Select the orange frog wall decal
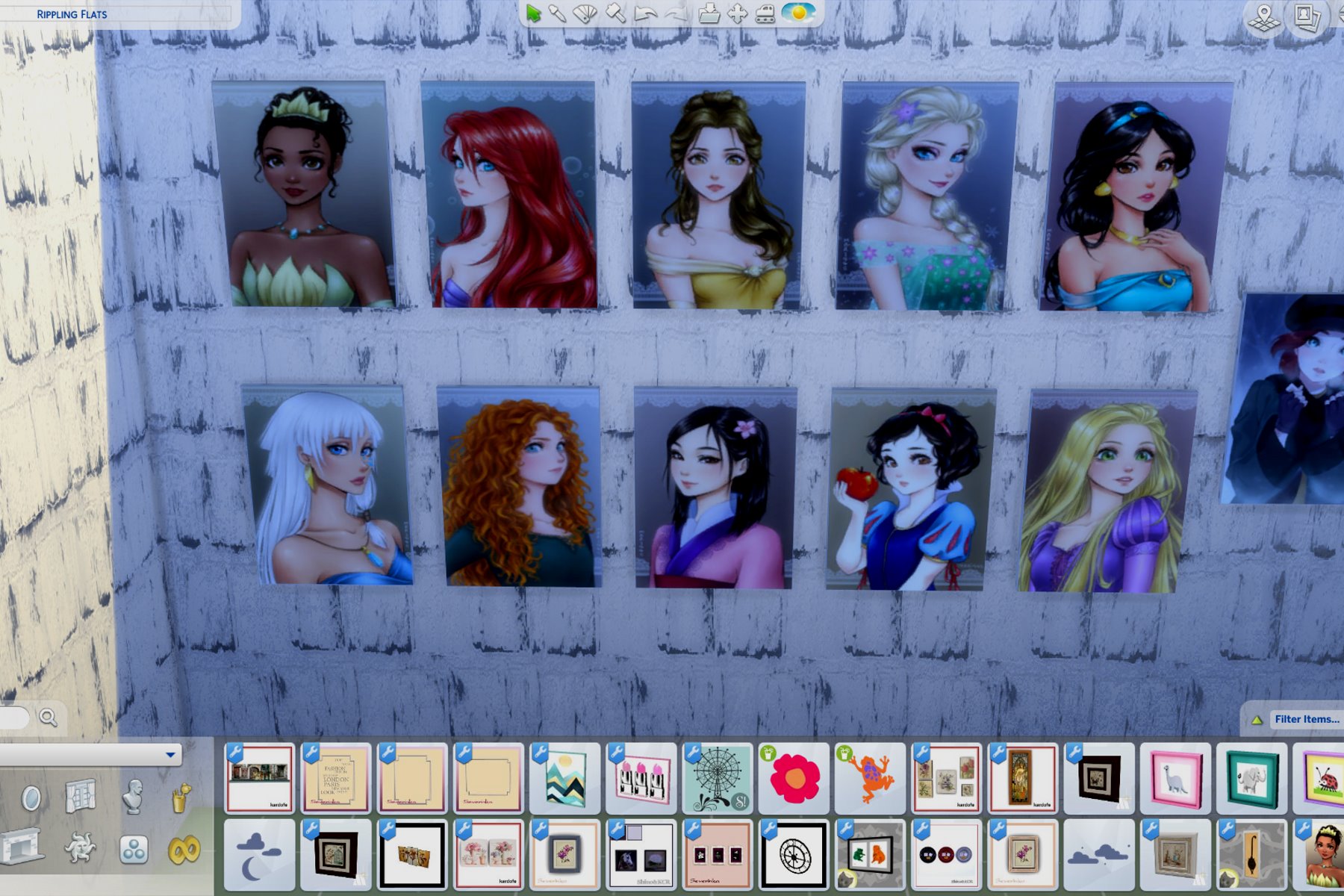Image resolution: width=1344 pixels, height=896 pixels. point(869,778)
